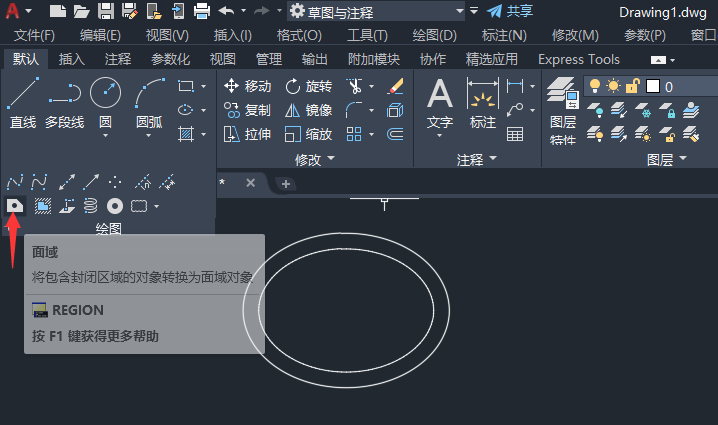
Task: Choose the Explode box icon
Action: click(395, 110)
